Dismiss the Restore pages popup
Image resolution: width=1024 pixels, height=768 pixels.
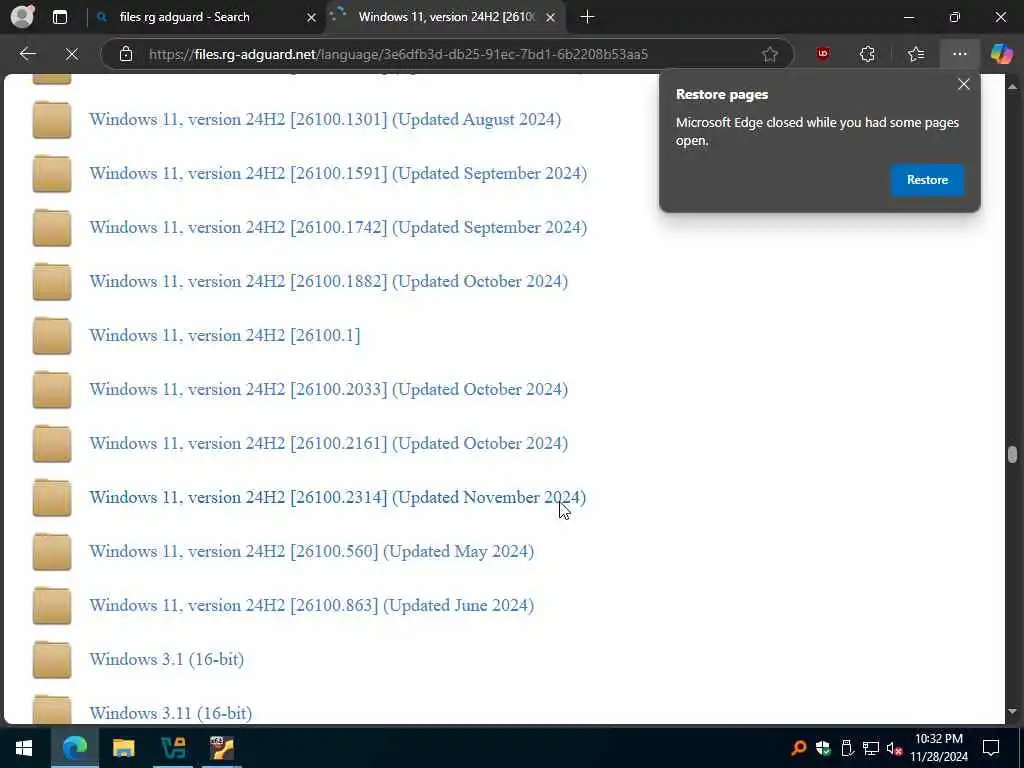963,84
